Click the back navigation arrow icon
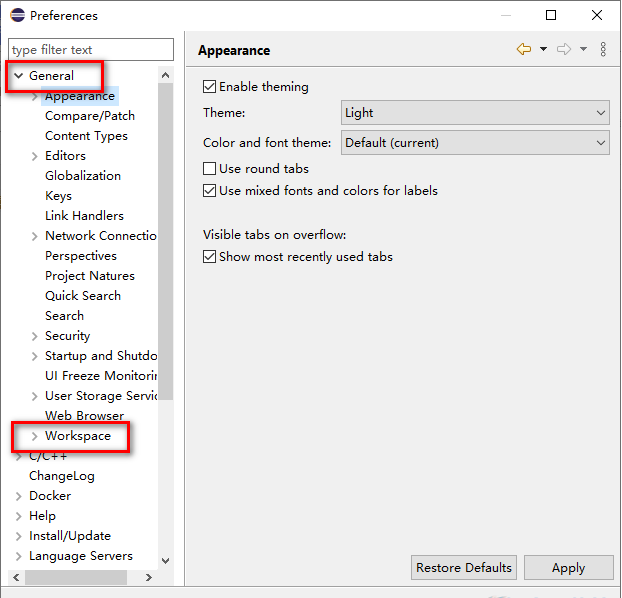This screenshot has width=622, height=598. [523, 50]
